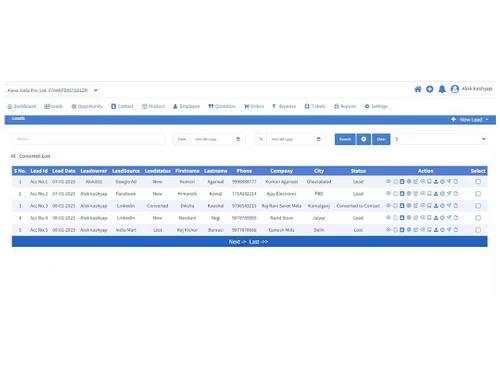Open the rows-per-page dropdown showing 5
Screen dimensions: 500x375
pyautogui.click(x=440, y=139)
